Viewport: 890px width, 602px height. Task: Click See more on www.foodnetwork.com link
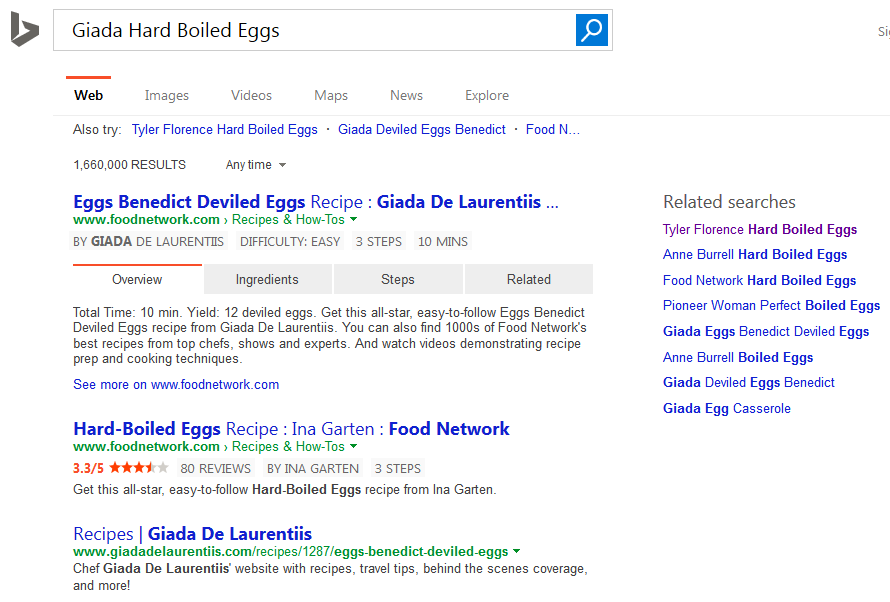(176, 385)
